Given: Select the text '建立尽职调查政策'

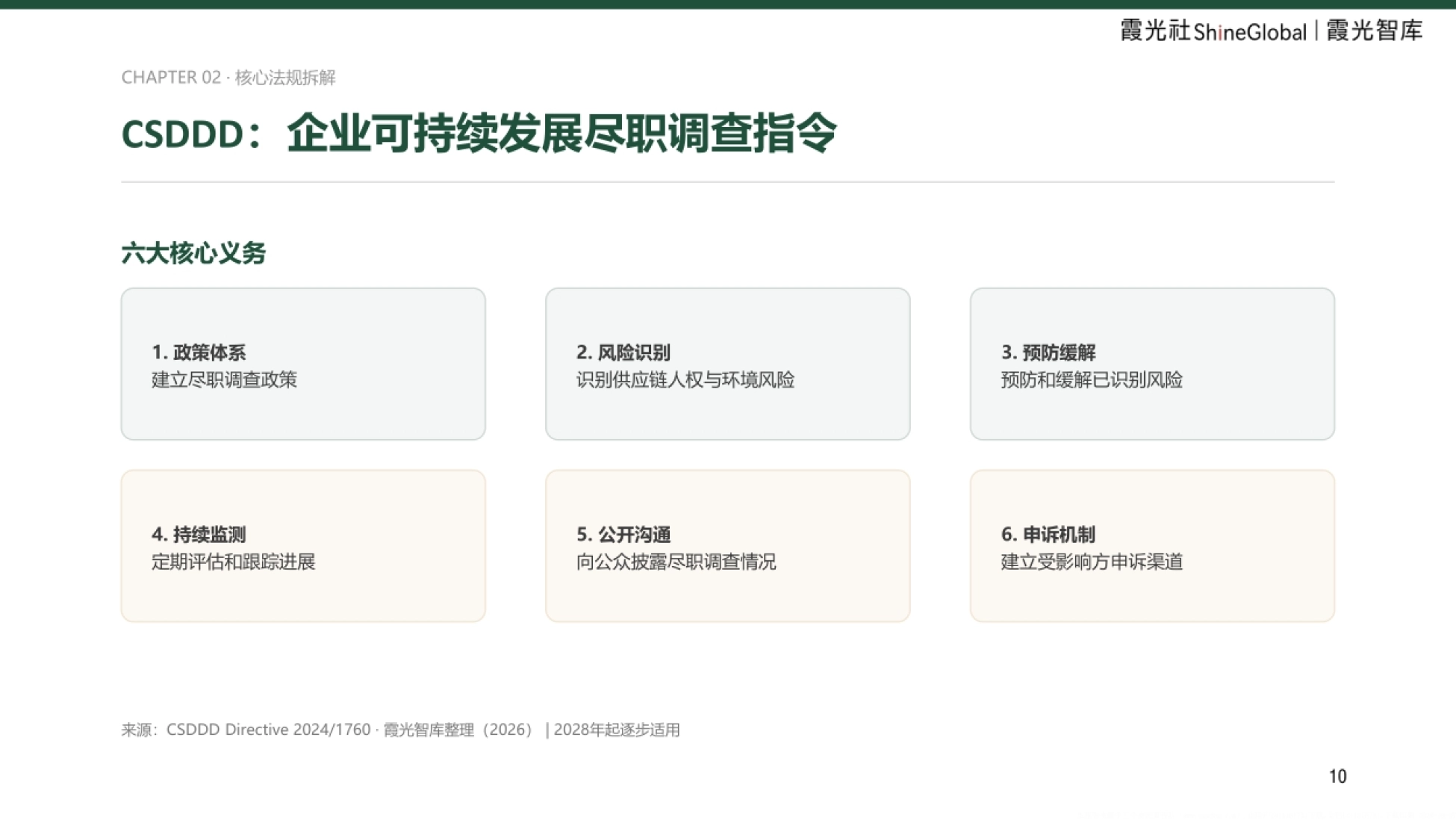Looking at the screenshot, I should [224, 379].
